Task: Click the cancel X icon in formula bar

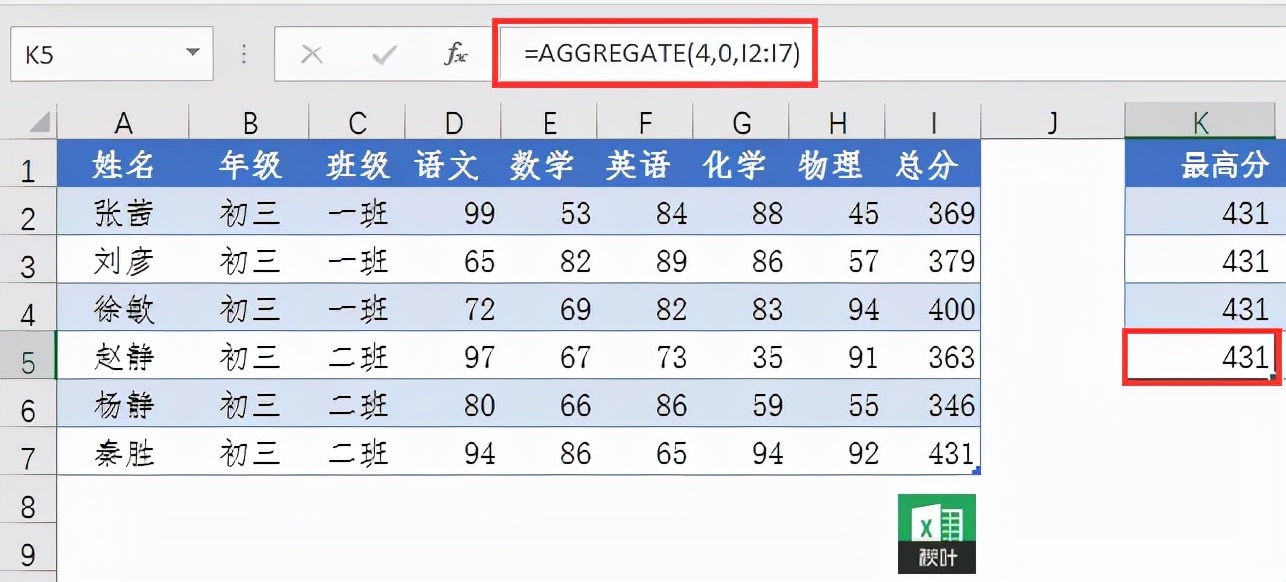Action: point(312,54)
